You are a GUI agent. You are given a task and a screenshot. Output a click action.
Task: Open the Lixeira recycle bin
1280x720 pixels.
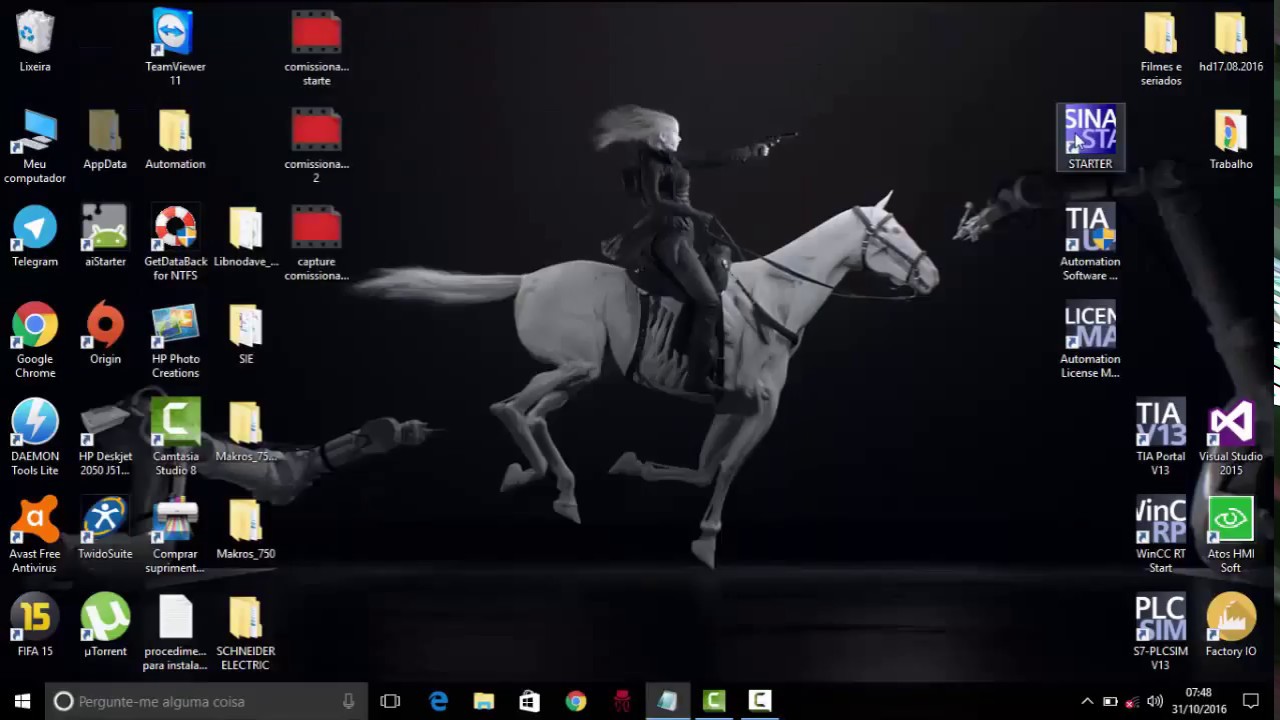pos(35,41)
